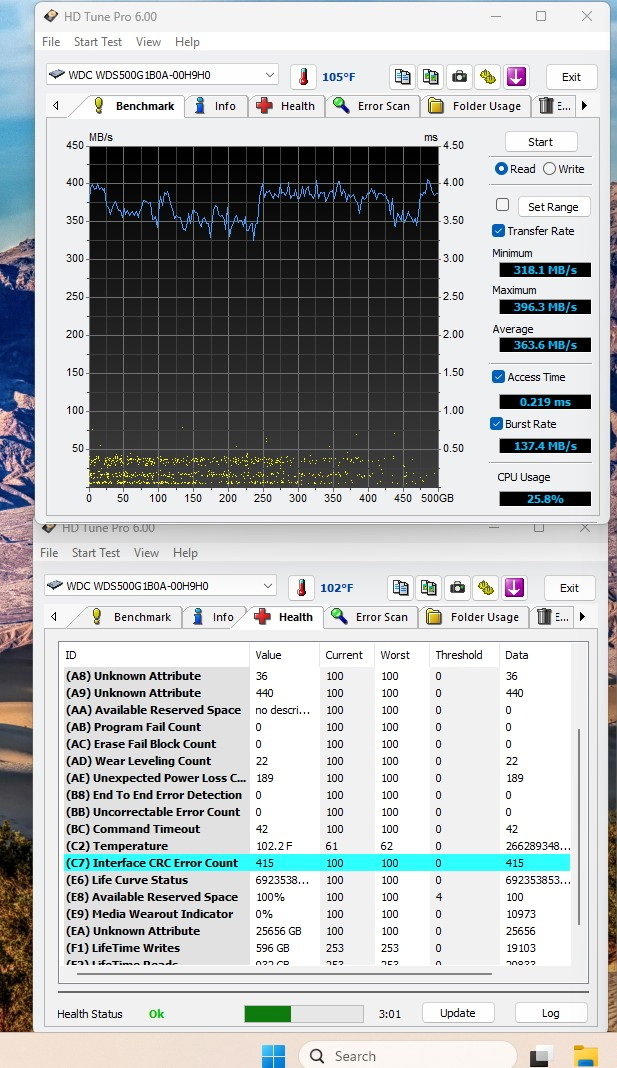The height and width of the screenshot is (1068, 617).
Task: Click screenshot camera icon in Benchmark window
Action: pos(459,77)
